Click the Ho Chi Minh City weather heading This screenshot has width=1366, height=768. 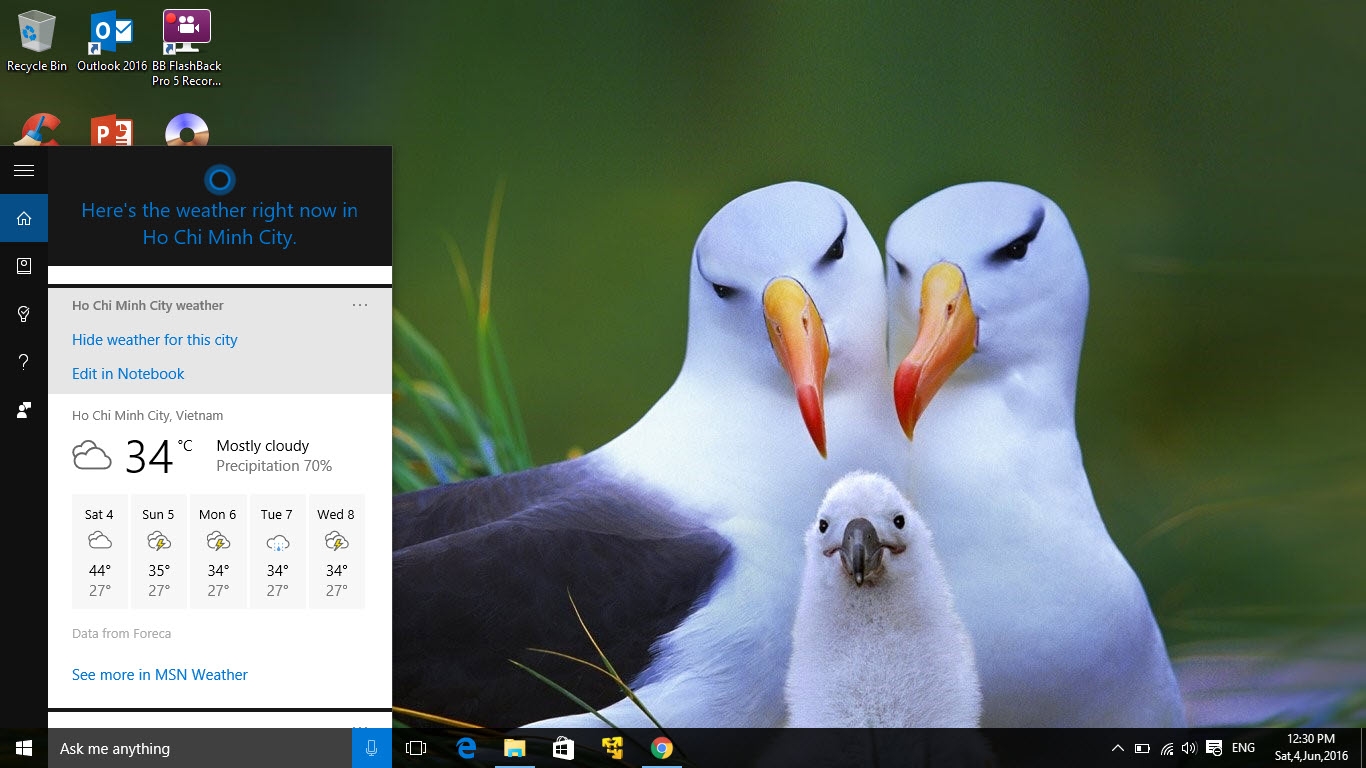click(x=148, y=306)
